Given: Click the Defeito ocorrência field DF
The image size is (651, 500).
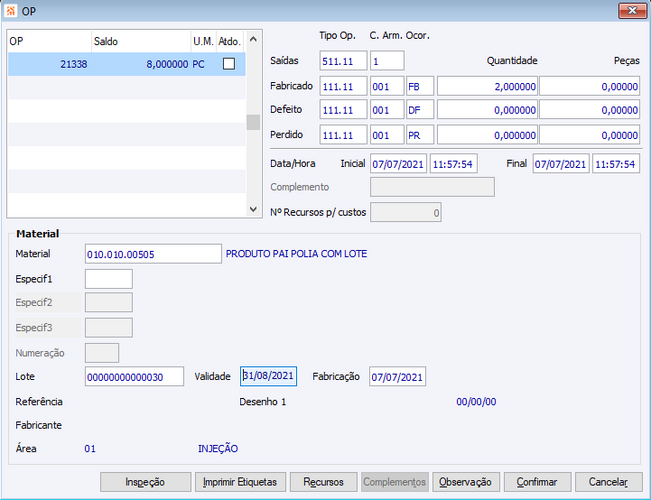Looking at the screenshot, I should click(420, 110).
